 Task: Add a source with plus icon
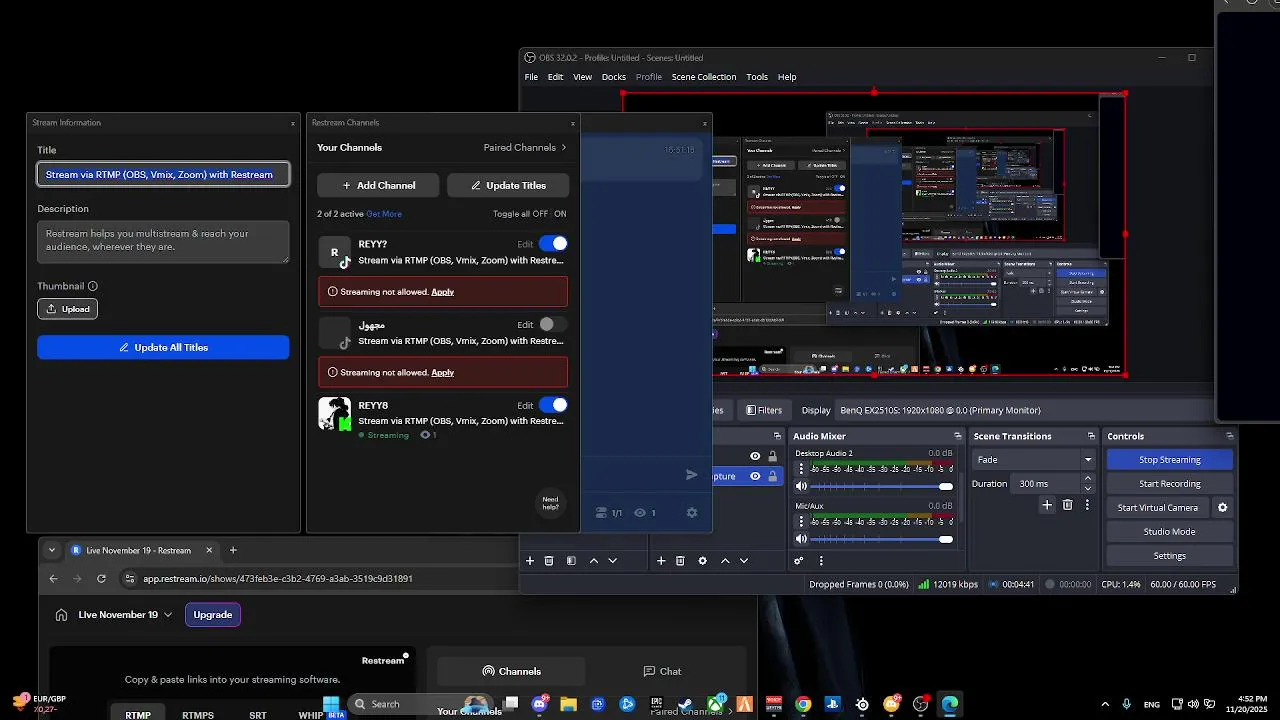point(661,561)
